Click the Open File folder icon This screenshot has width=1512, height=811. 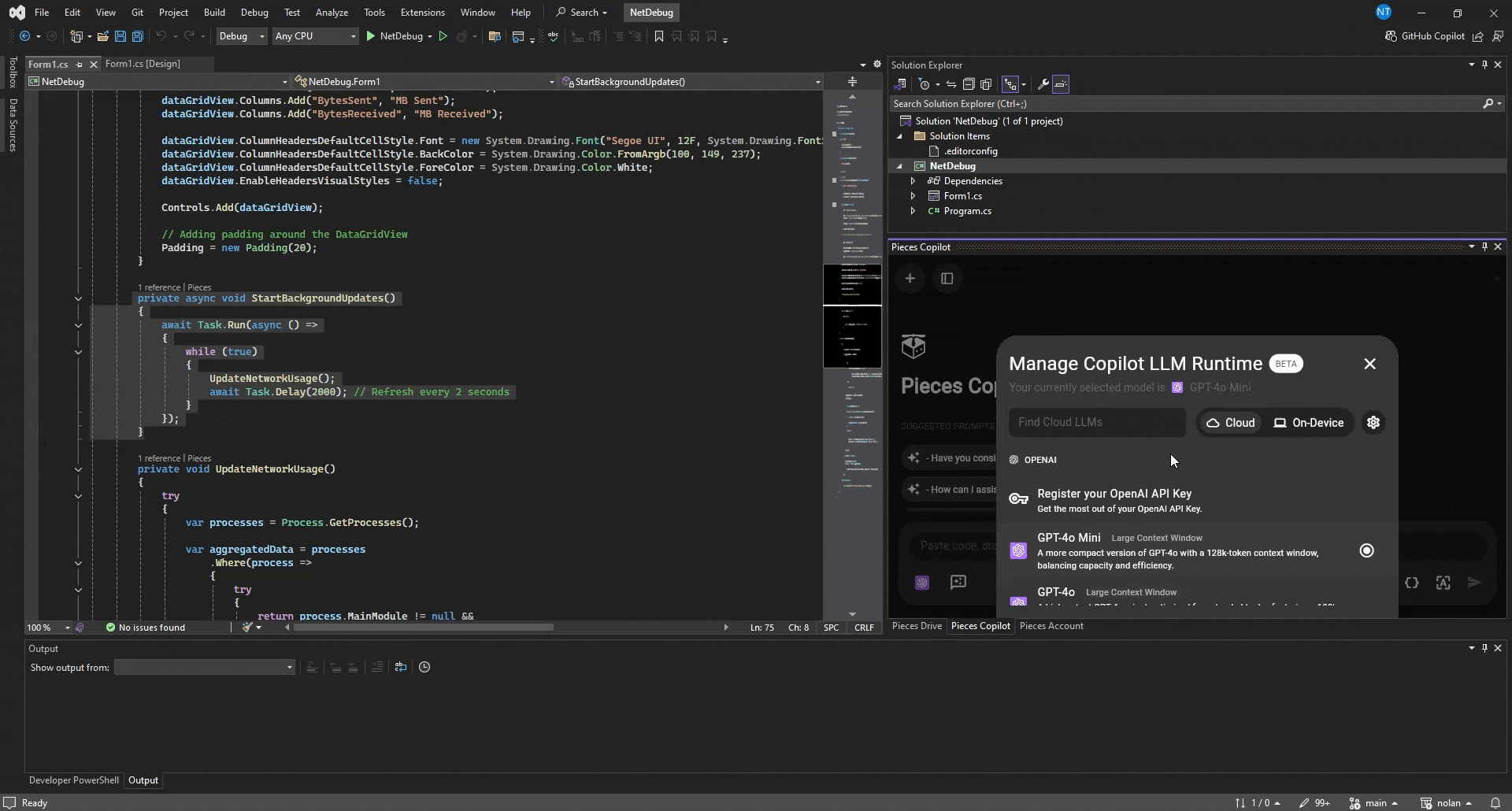[102, 36]
